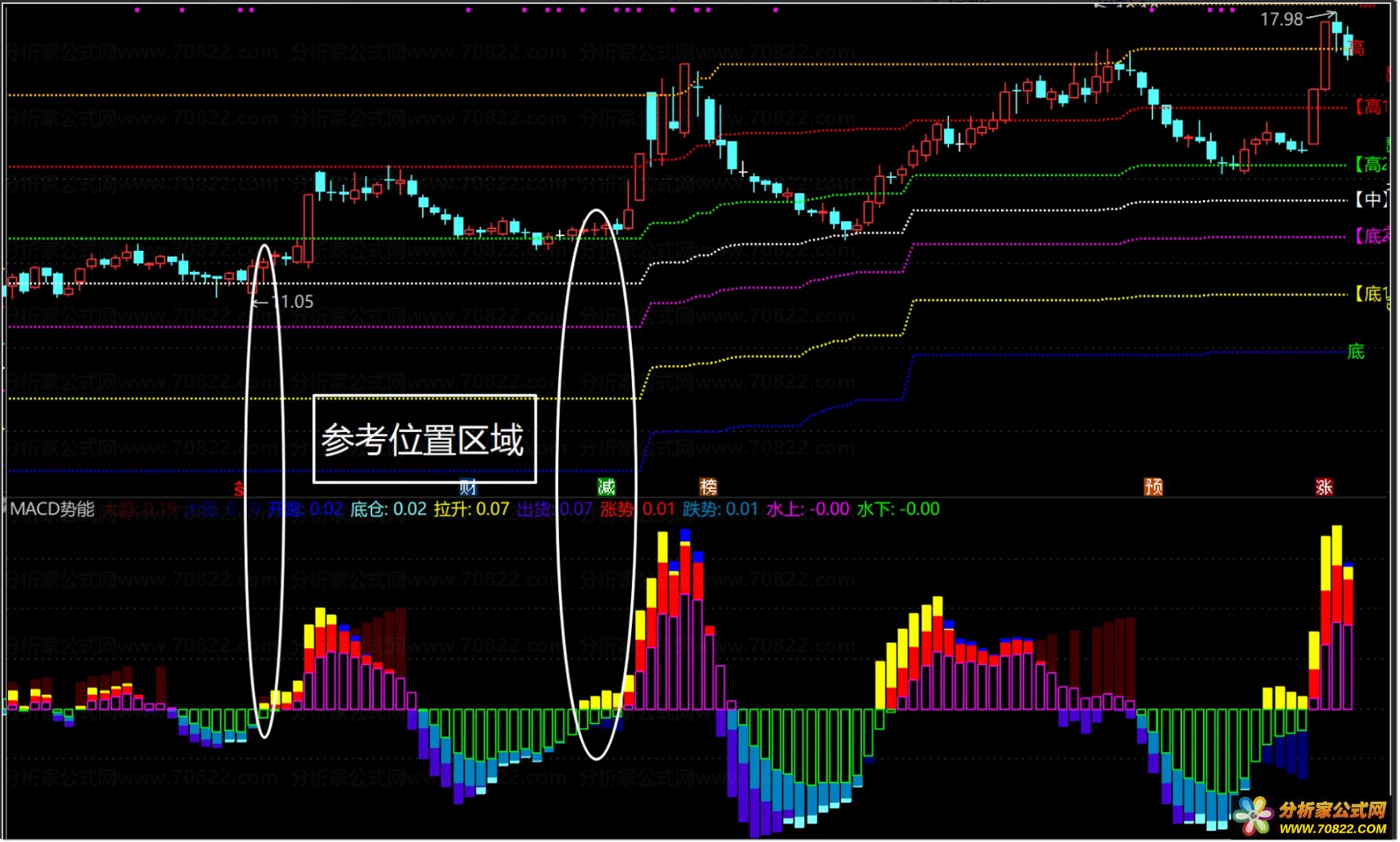Select the red 张势 0.01 reading
Screen dimensions: 1400x842
[637, 509]
